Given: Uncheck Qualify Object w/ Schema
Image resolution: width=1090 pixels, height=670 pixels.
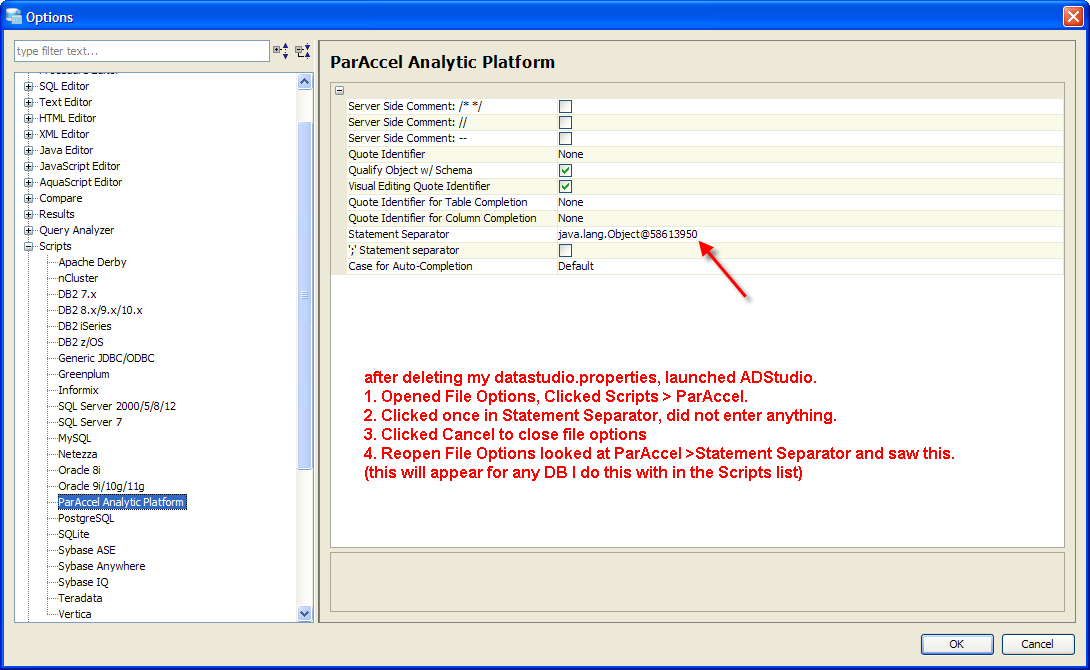Looking at the screenshot, I should pyautogui.click(x=565, y=170).
